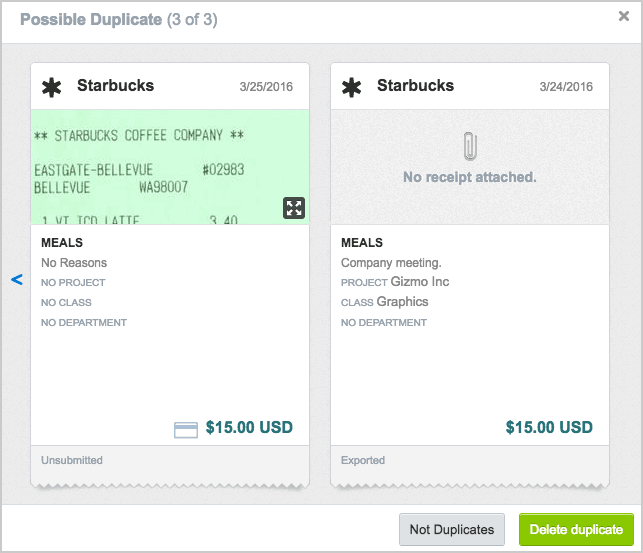Viewport: 643px width, 553px height.
Task: Click the asterisk icon on right Starbucks card
Action: (351, 87)
